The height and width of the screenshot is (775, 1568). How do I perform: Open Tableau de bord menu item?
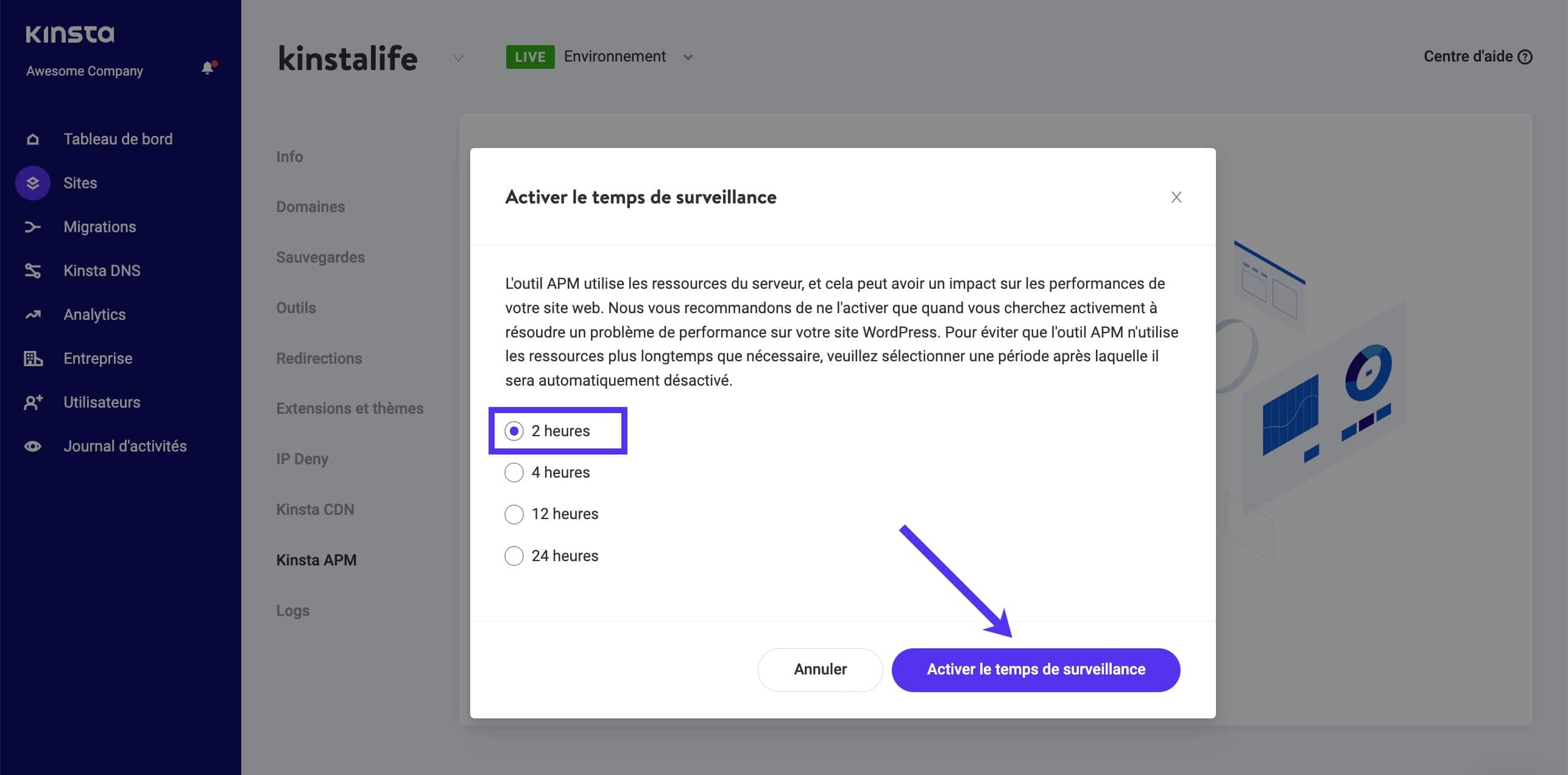[x=118, y=140]
